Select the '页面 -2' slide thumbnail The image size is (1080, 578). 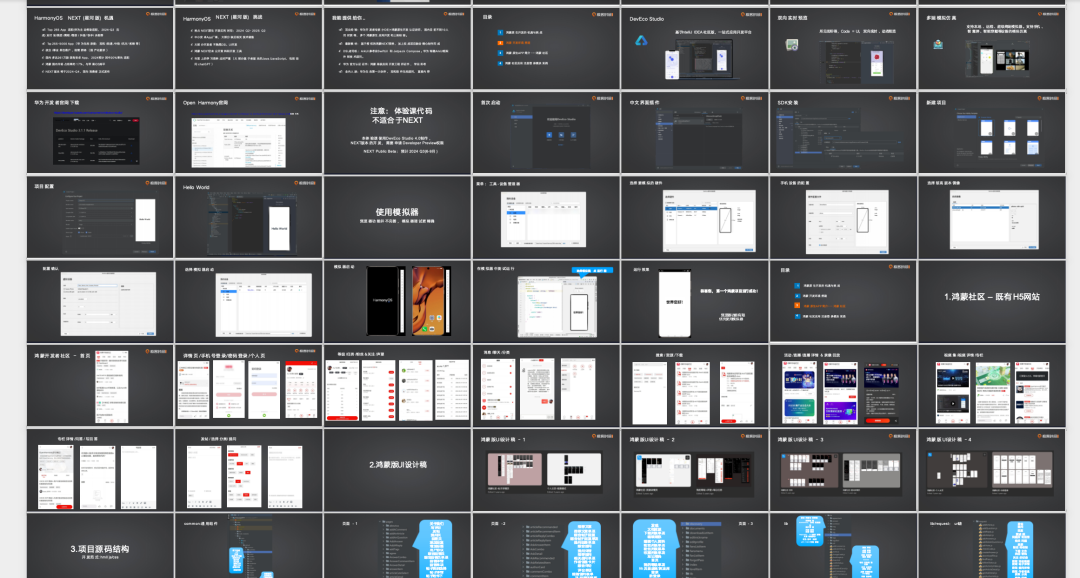(546, 546)
